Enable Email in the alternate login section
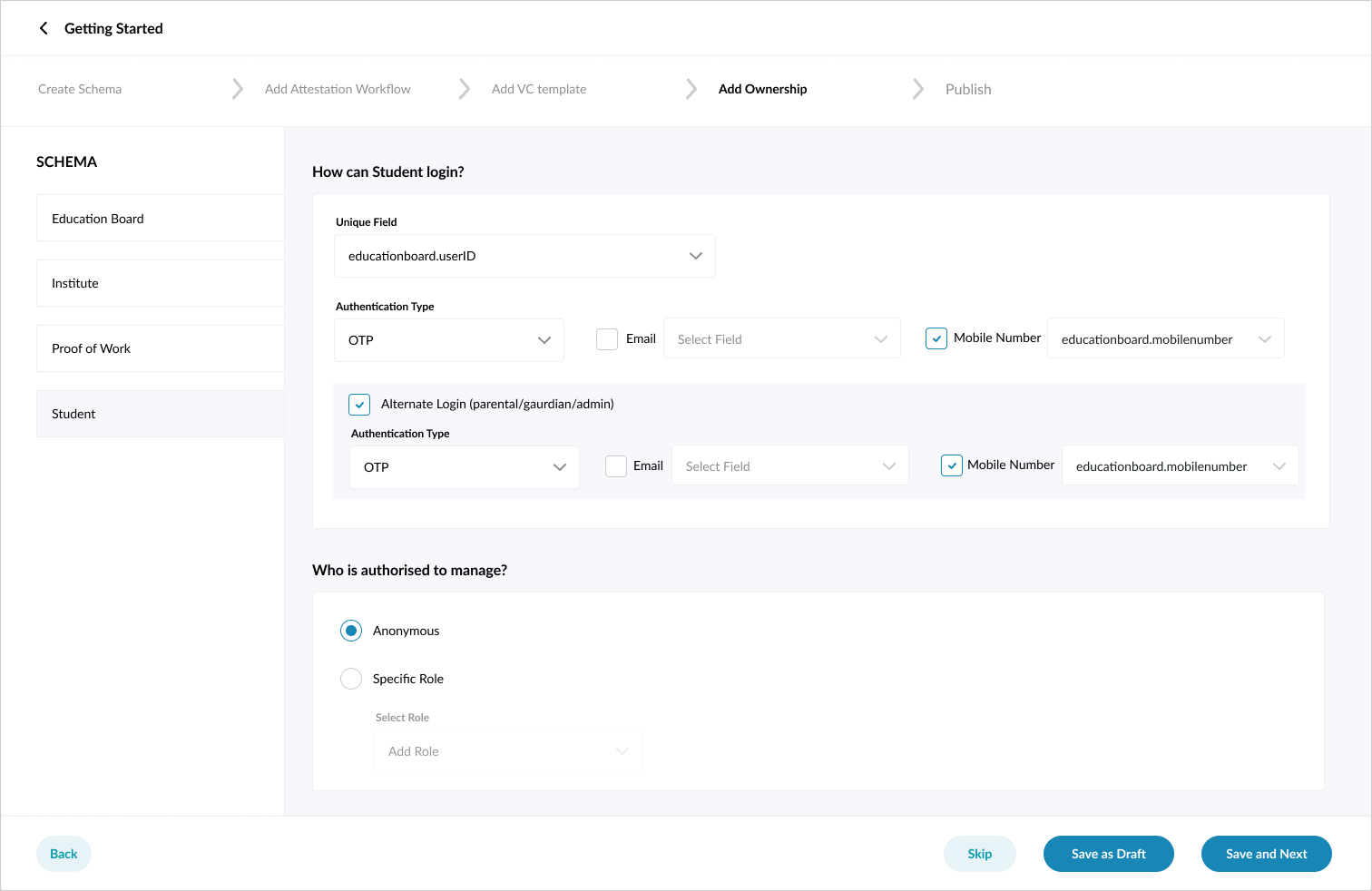 tap(615, 465)
